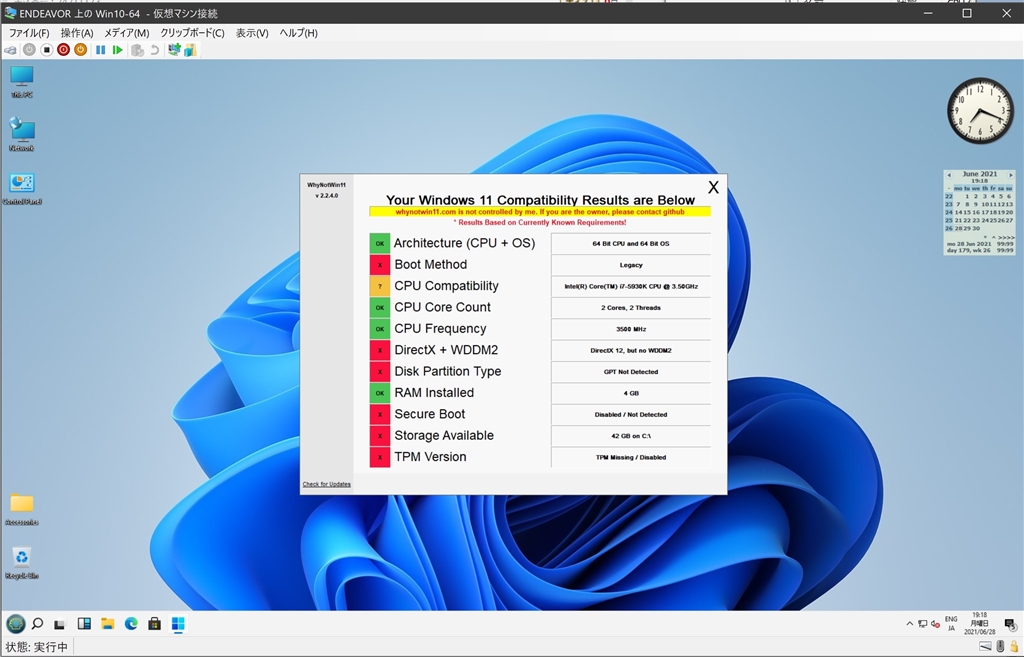Screen dimensions: 1024x657
Task: Click the checkpoint icon in toolbar
Action: 137,50
